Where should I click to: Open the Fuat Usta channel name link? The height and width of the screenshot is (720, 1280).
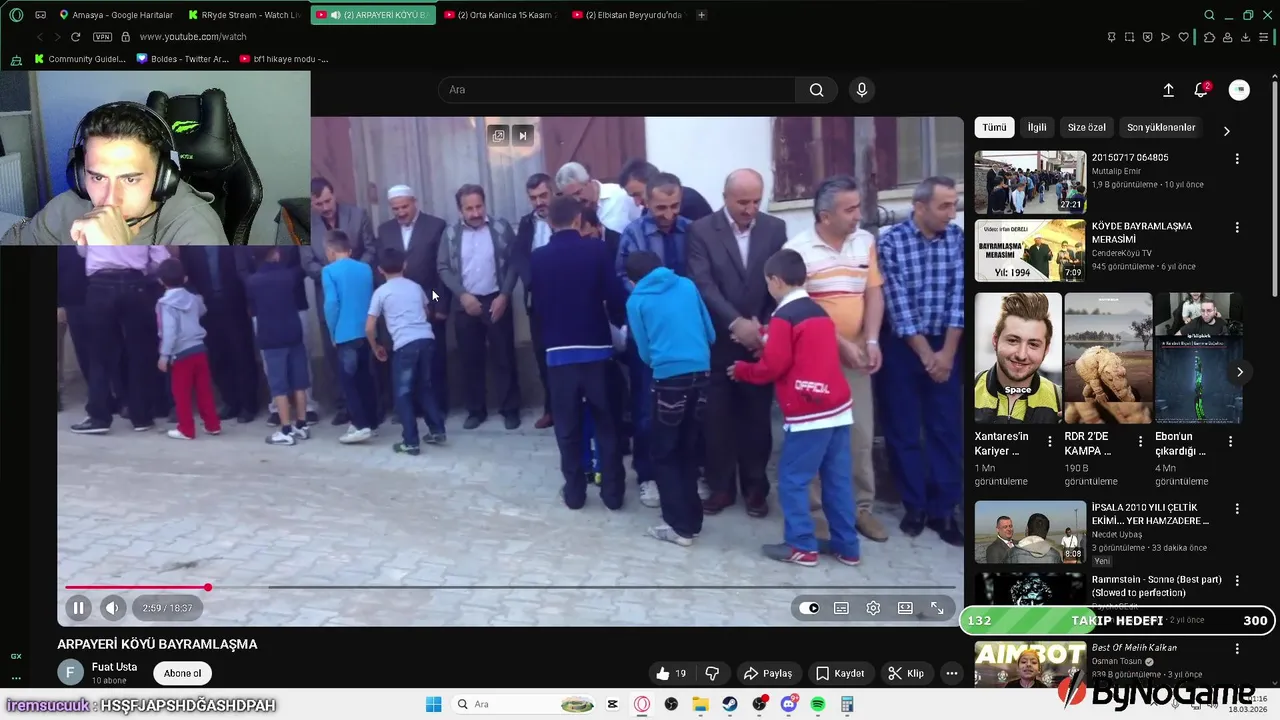coord(114,667)
